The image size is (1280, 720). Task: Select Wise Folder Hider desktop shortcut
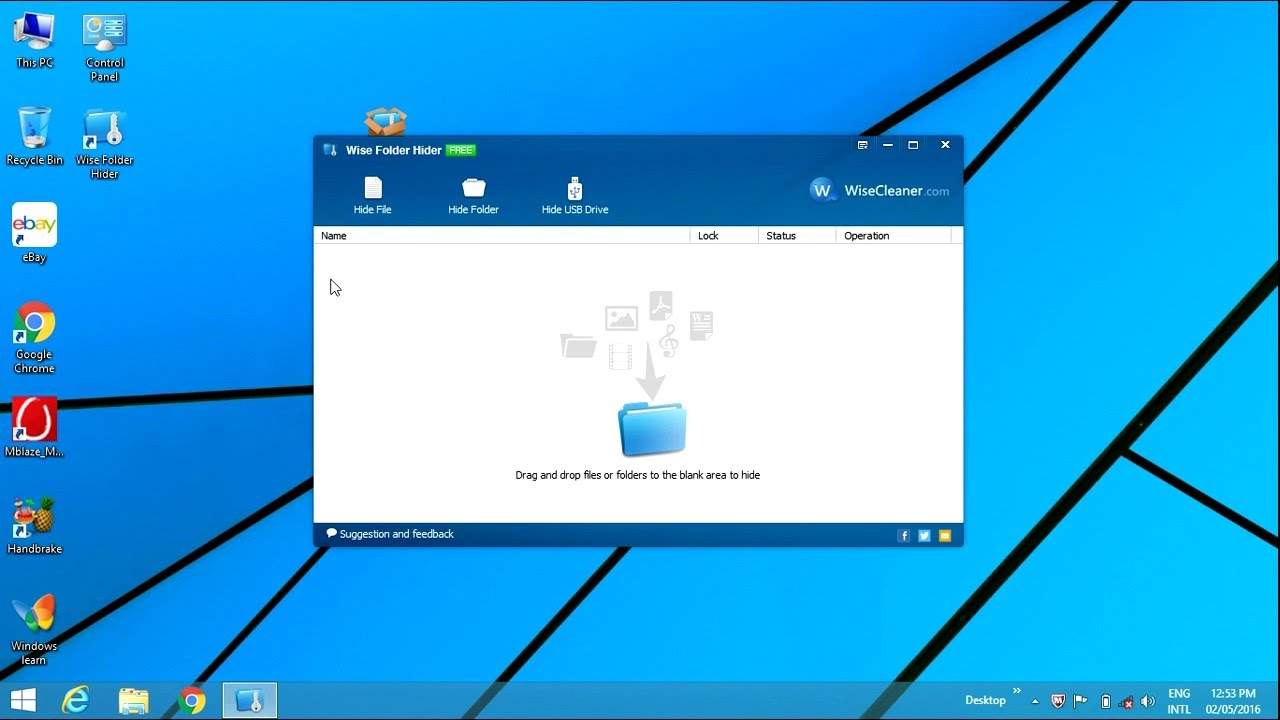click(104, 143)
